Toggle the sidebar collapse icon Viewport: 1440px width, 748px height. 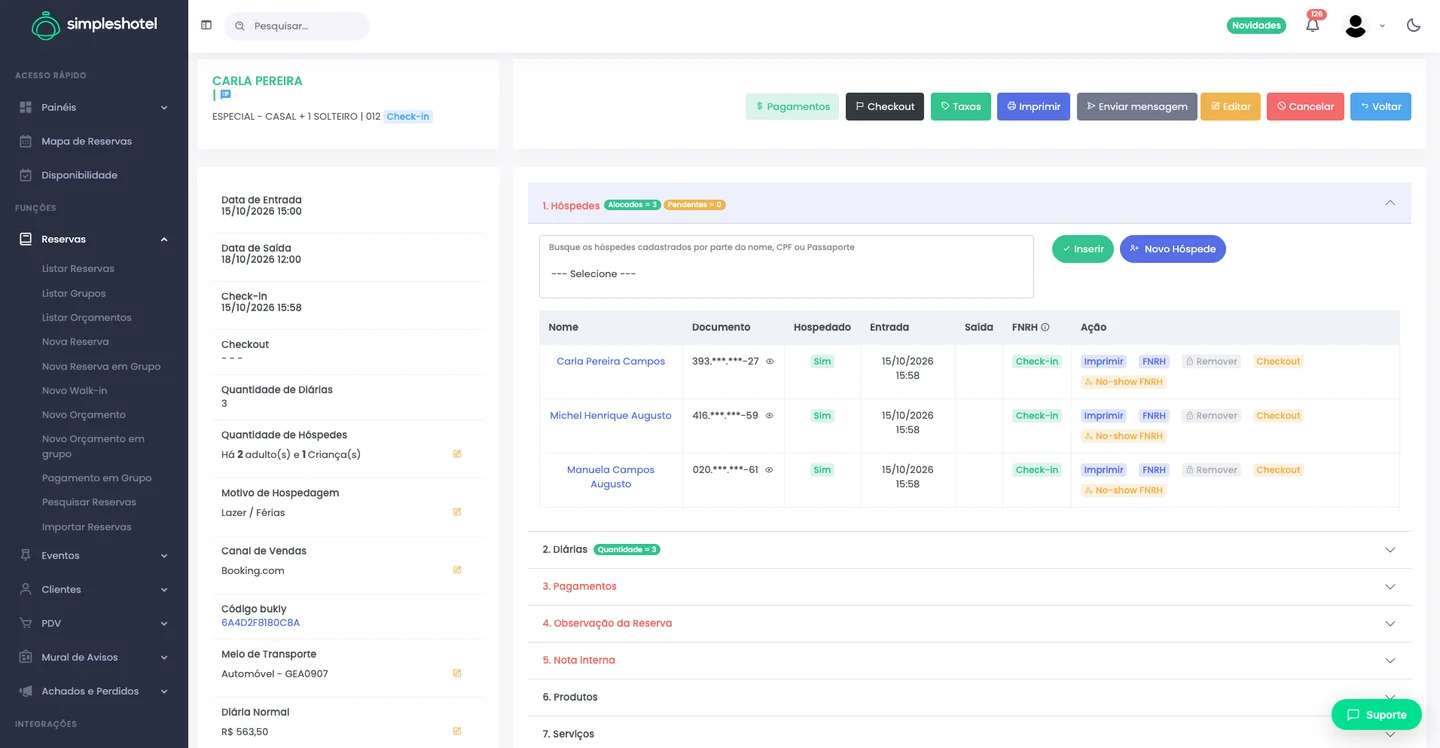(x=206, y=25)
